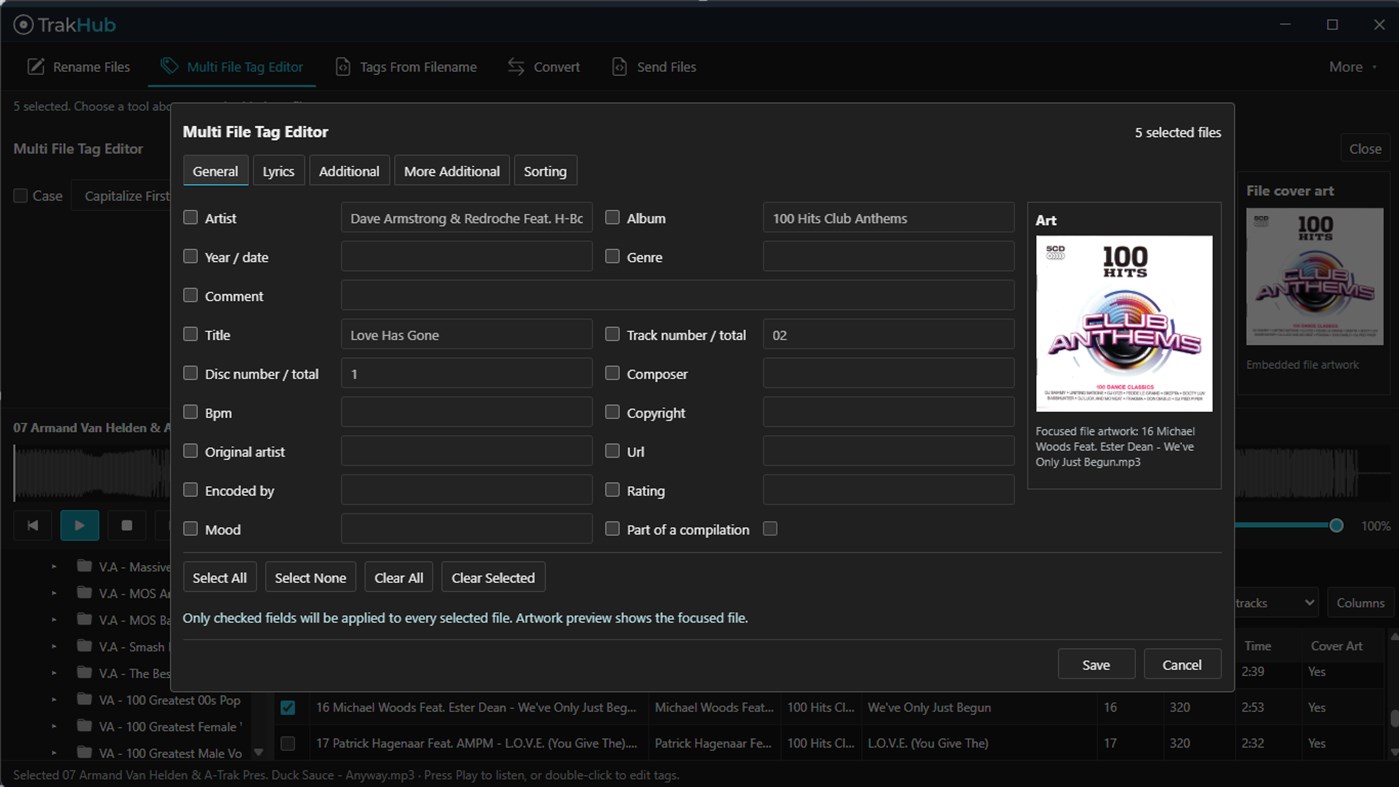Click the Stop playback button
The image size is (1399, 787).
tap(127, 525)
